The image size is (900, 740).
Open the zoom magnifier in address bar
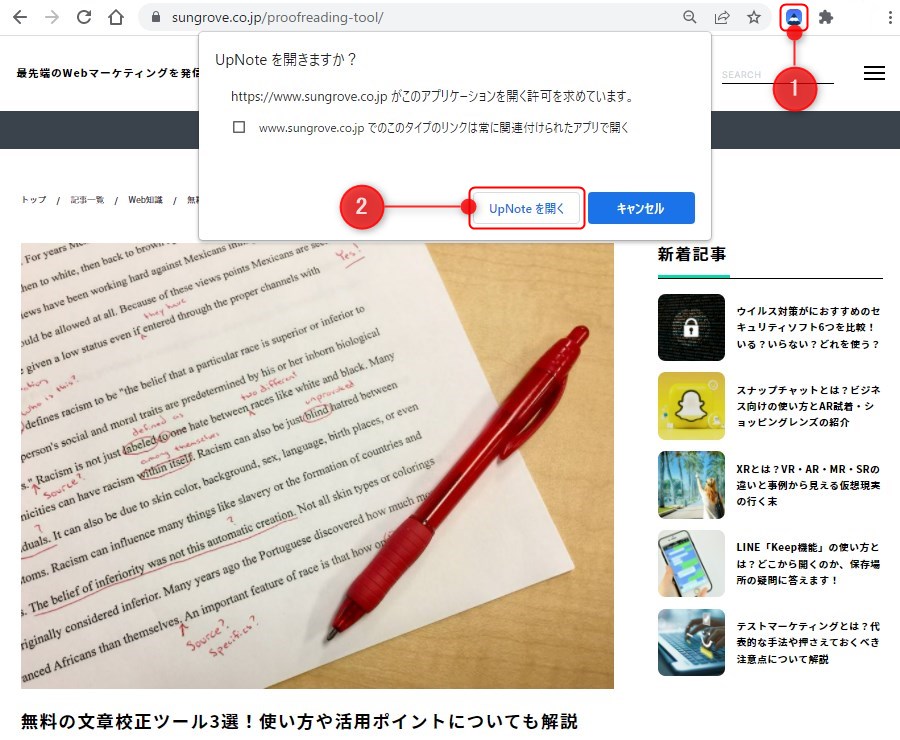[690, 17]
